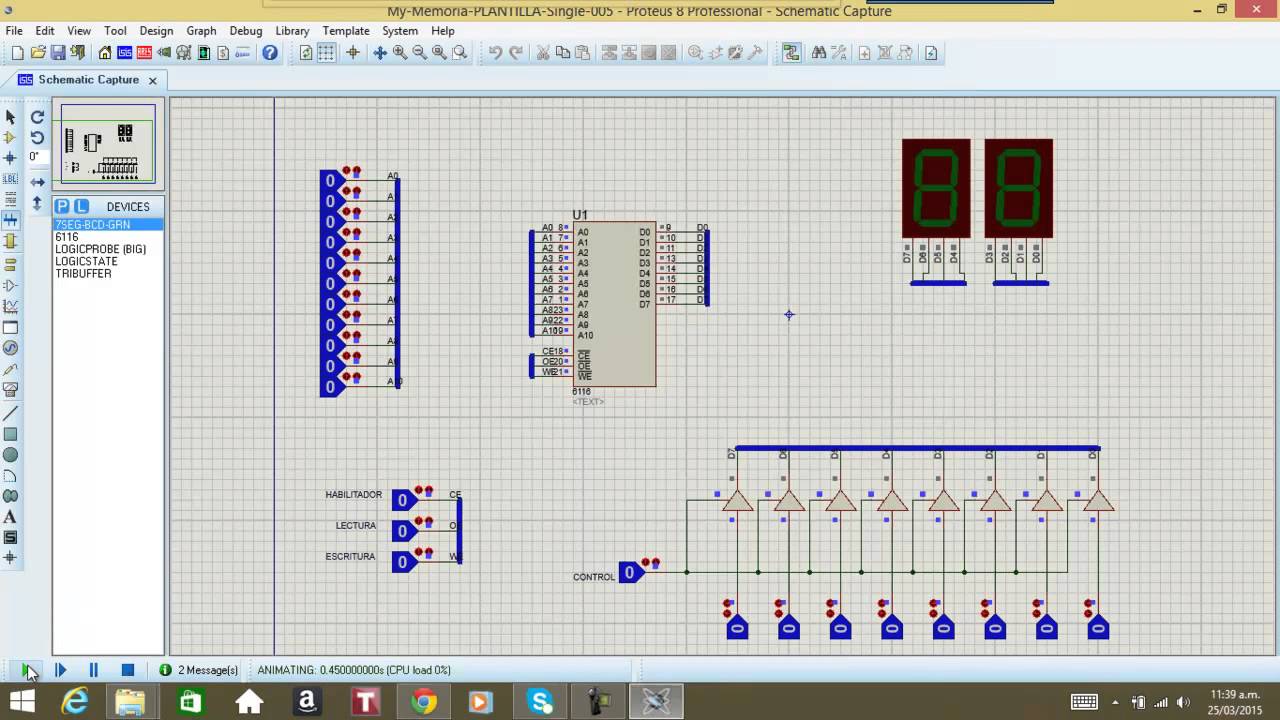The width and height of the screenshot is (1280, 720).
Task: Create a new project with the New icon
Action: point(17,52)
